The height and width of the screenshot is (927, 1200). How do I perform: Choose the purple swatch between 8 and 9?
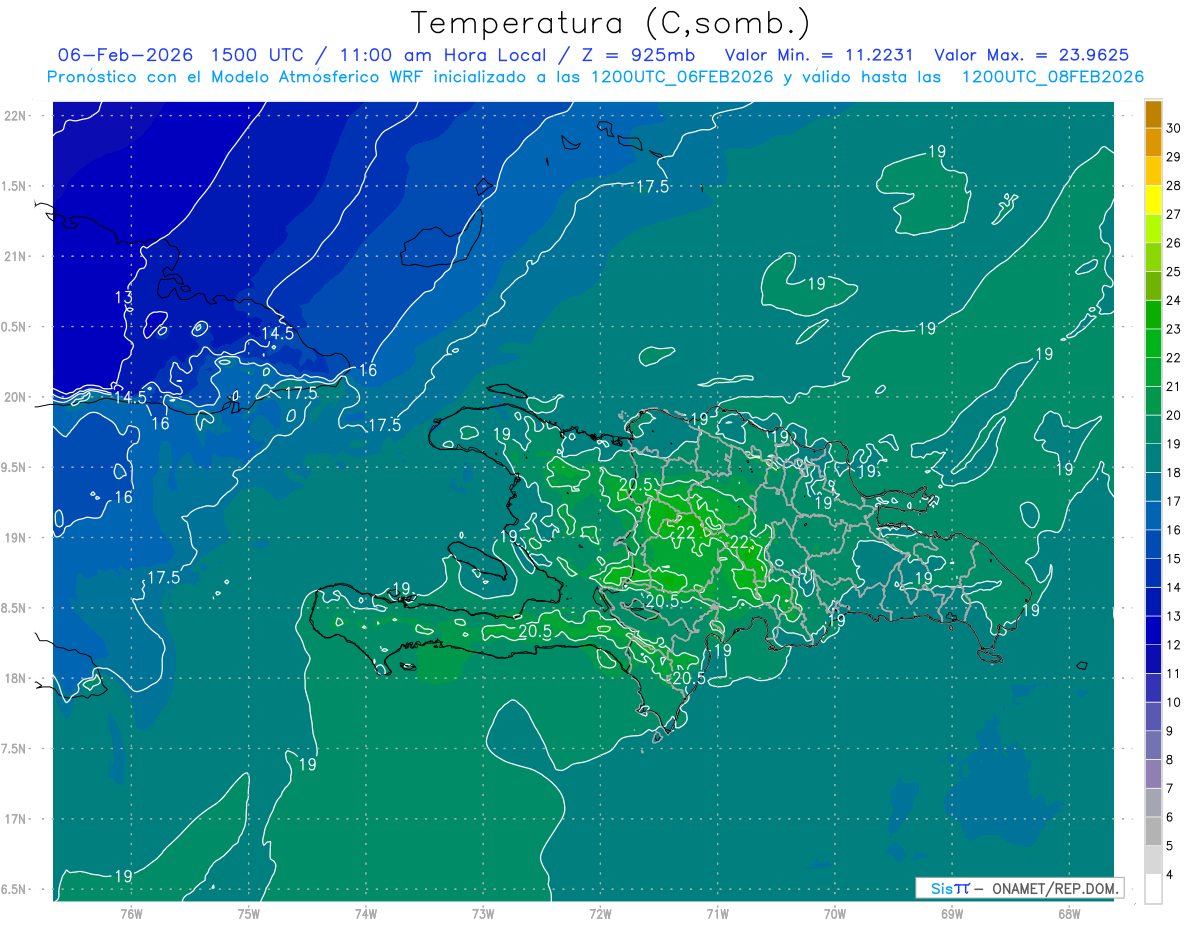click(x=1153, y=746)
